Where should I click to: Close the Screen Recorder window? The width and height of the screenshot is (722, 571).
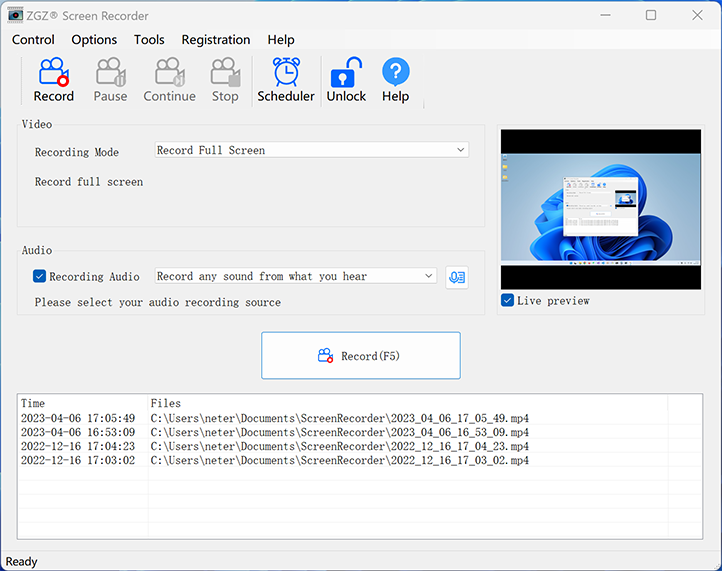click(x=697, y=15)
